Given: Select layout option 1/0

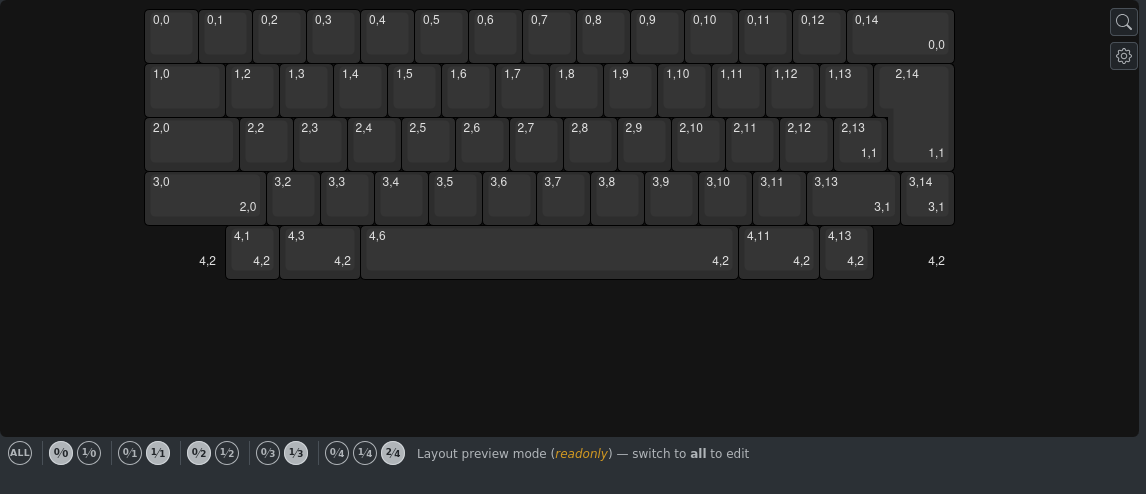Looking at the screenshot, I should [x=88, y=453].
